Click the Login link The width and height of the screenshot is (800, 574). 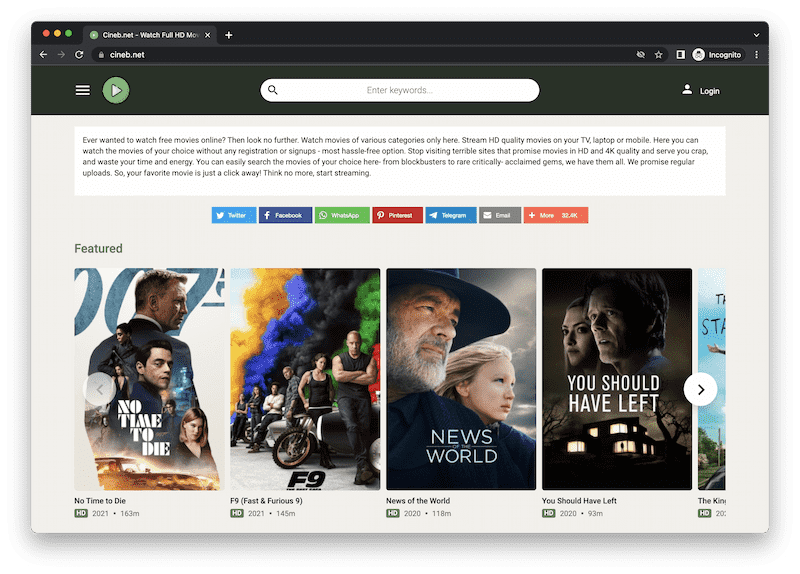pos(709,91)
